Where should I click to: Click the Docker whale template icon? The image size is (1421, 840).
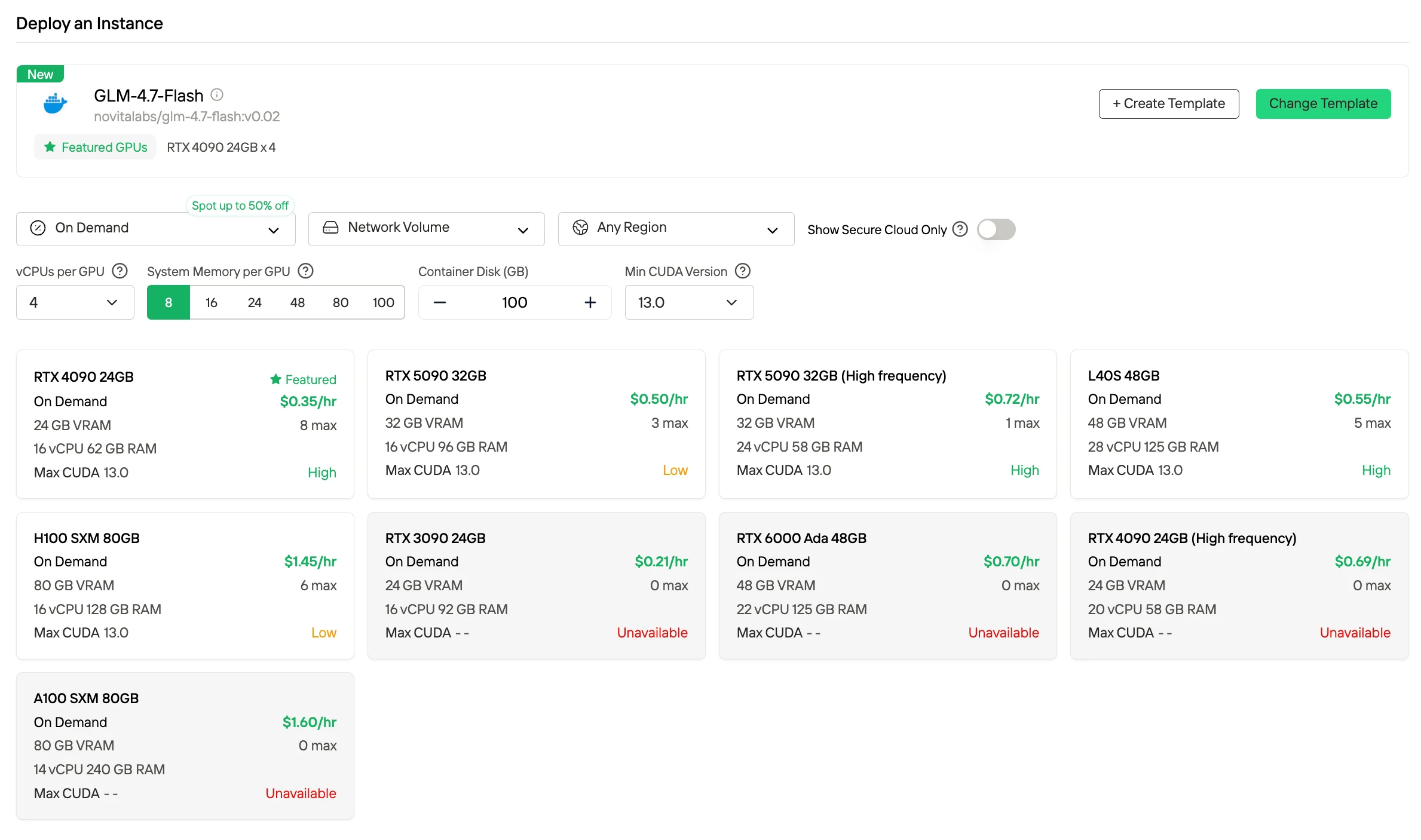(55, 103)
